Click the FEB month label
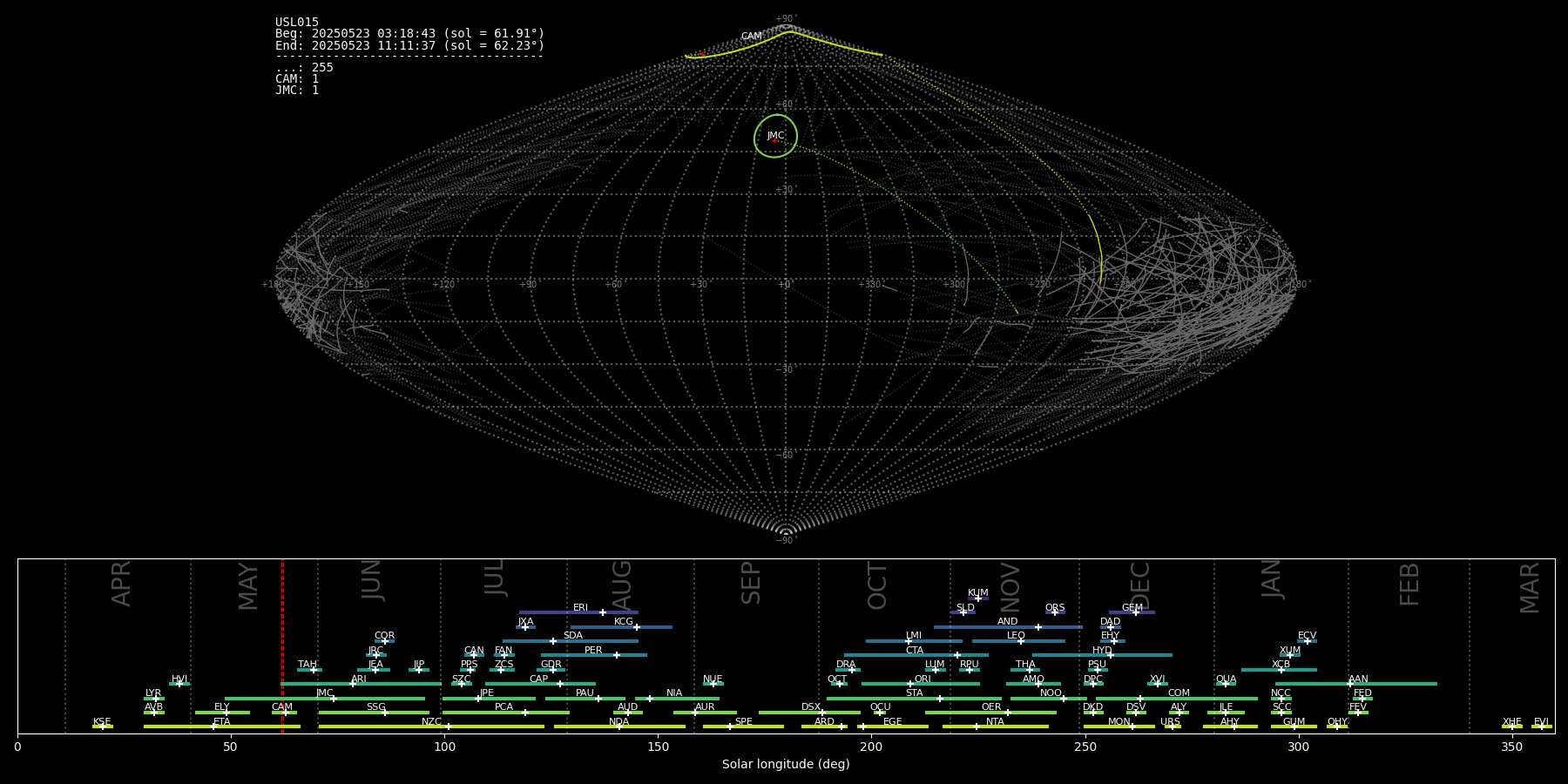This screenshot has width=1568, height=784. [1409, 584]
